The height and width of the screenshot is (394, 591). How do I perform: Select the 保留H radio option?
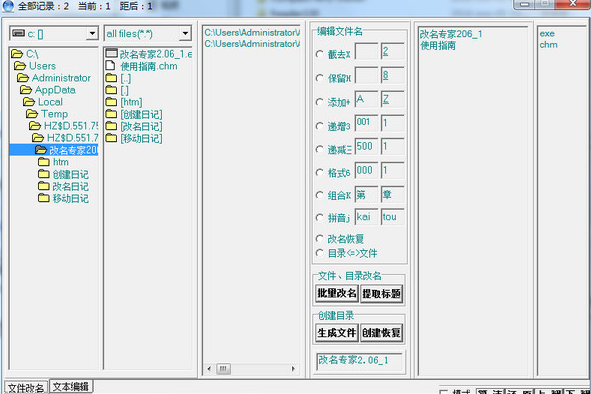(320, 78)
